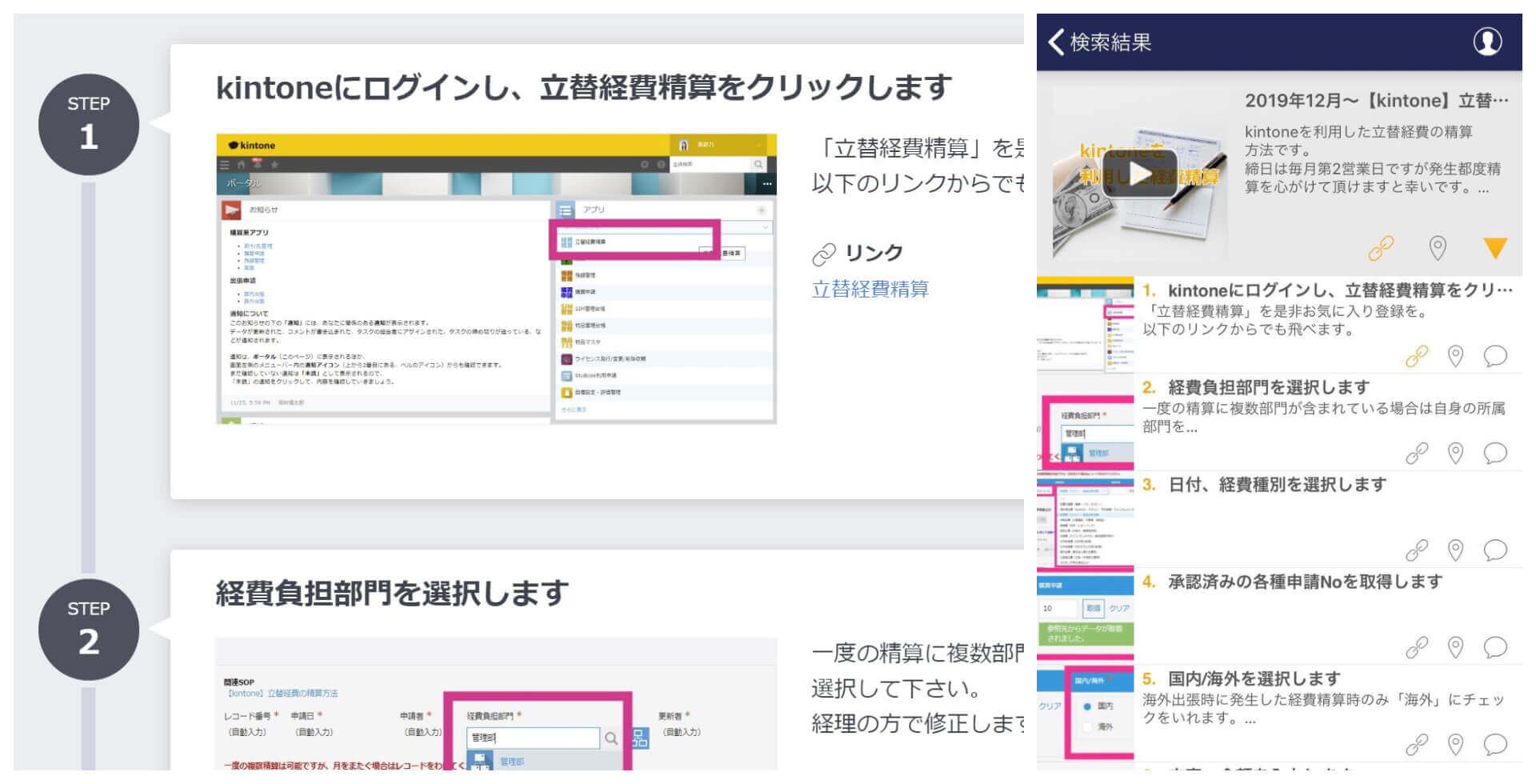Screen dimensions: 1536x784
Task: Select 5. 国内/海外を選択します row title
Action: click(1242, 678)
